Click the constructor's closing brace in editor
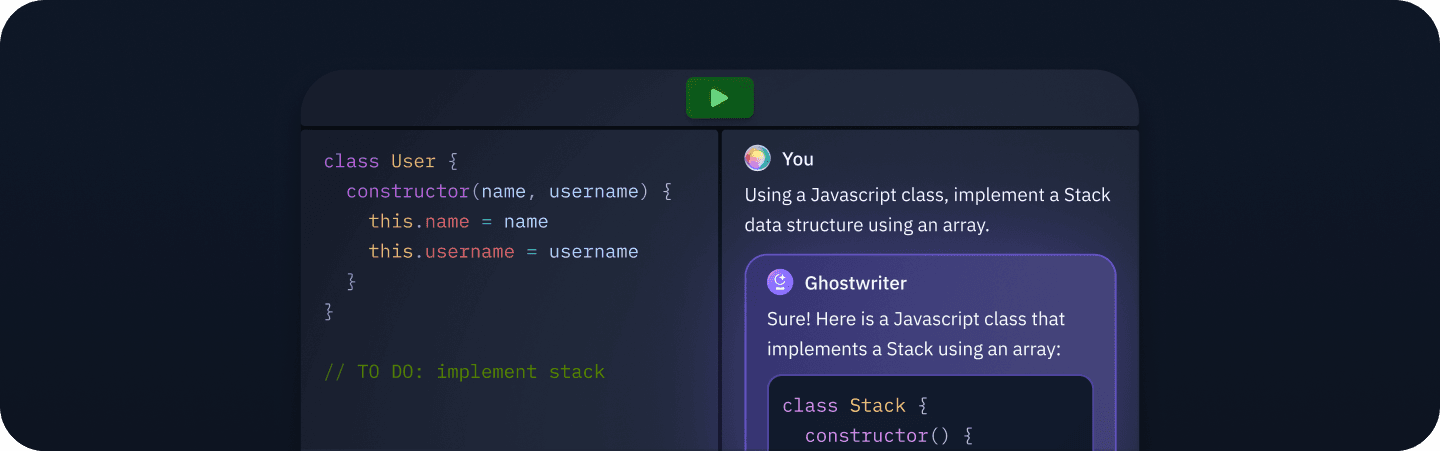1440x451 pixels. [351, 281]
